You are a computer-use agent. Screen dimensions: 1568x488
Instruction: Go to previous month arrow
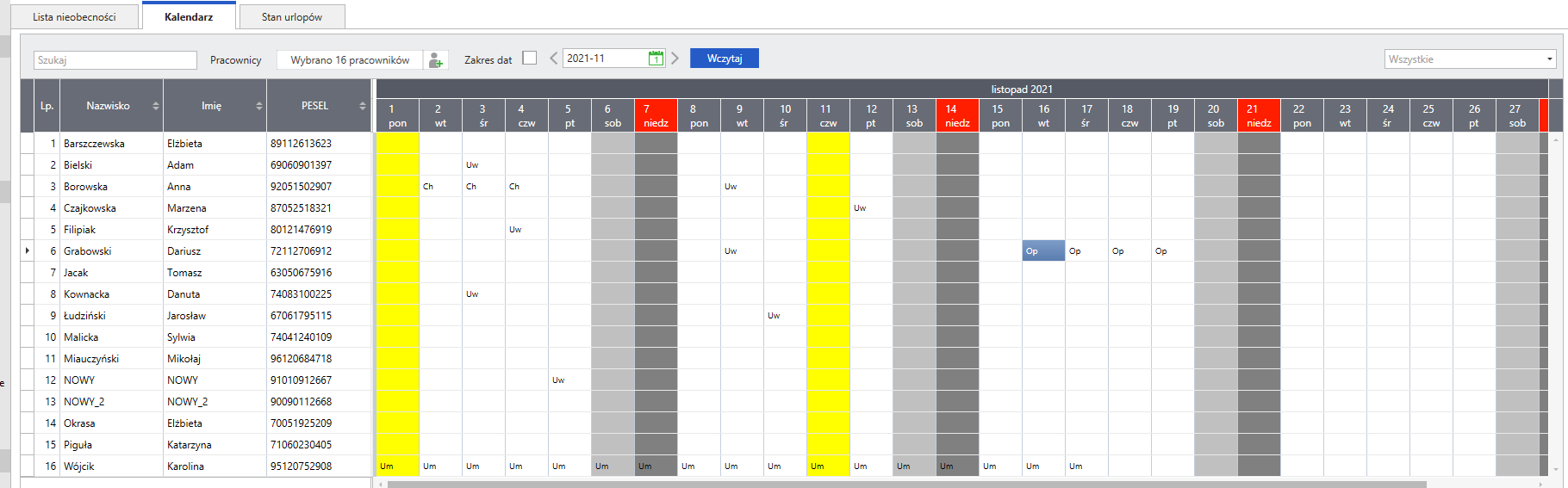[553, 59]
